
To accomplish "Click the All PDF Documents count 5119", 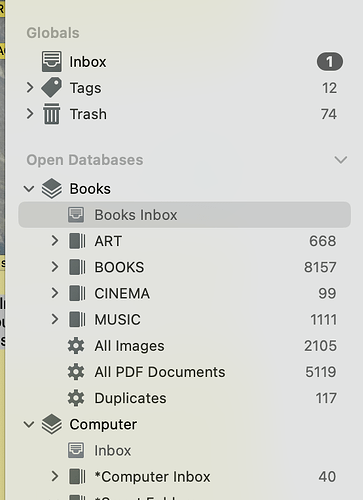I will click(x=321, y=372).
